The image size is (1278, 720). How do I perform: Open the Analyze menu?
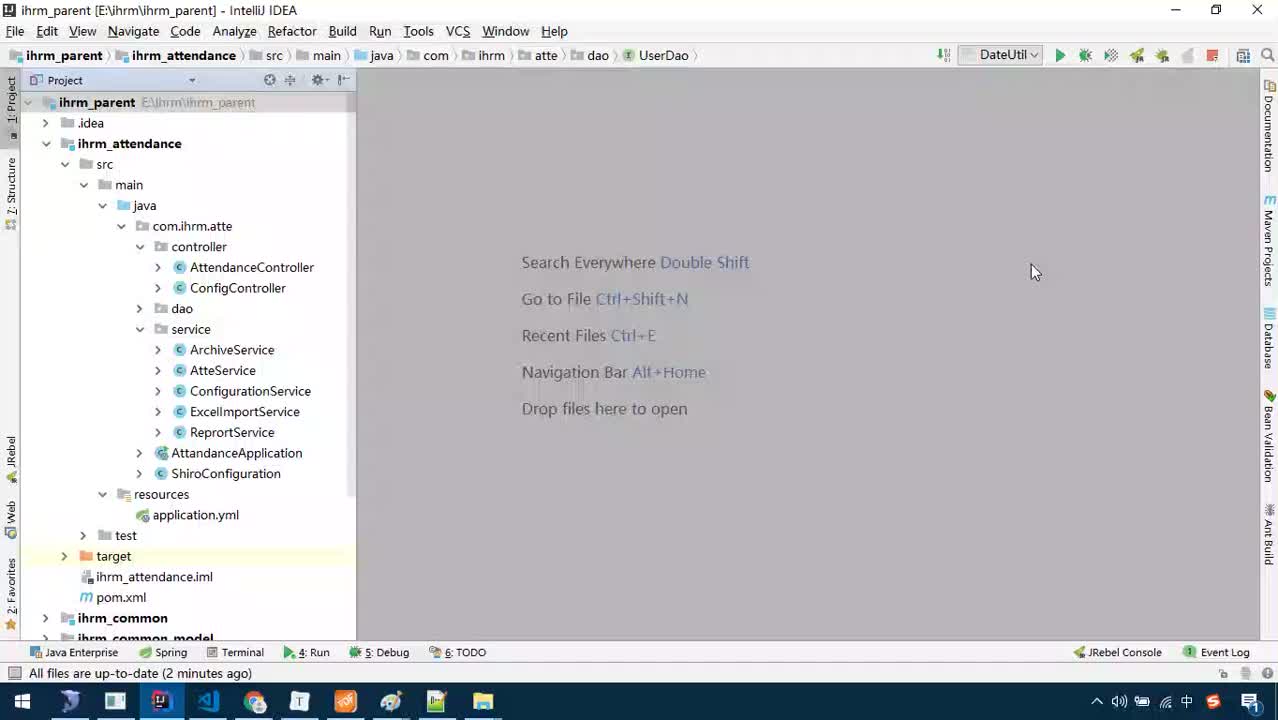(x=234, y=31)
